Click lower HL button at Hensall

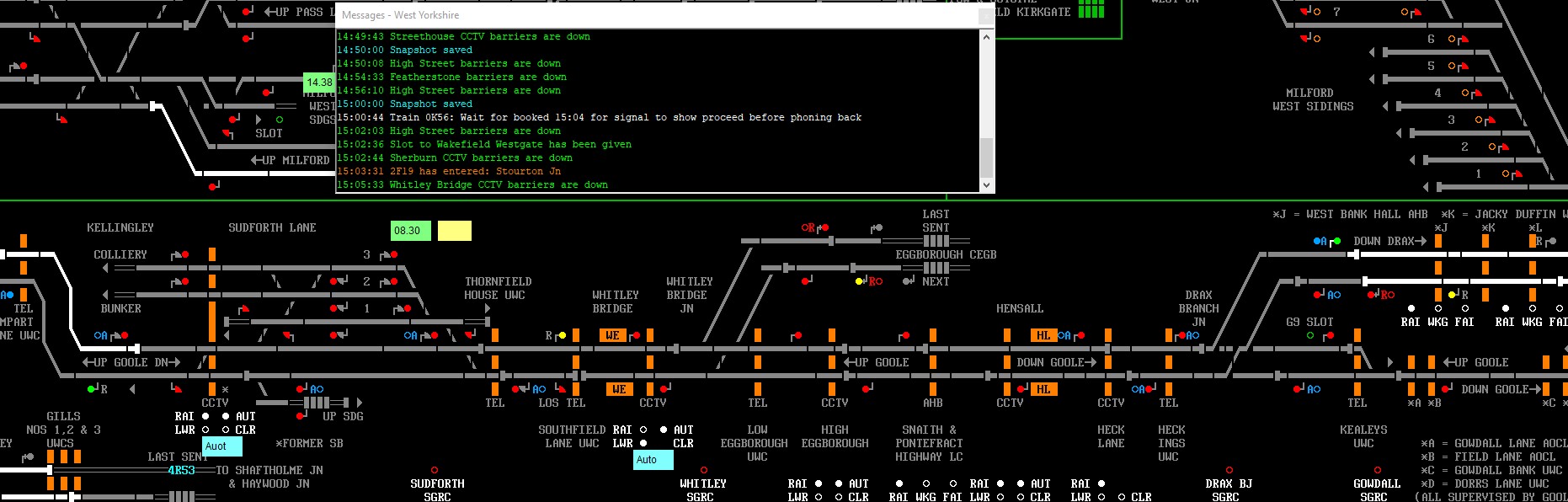[1043, 389]
